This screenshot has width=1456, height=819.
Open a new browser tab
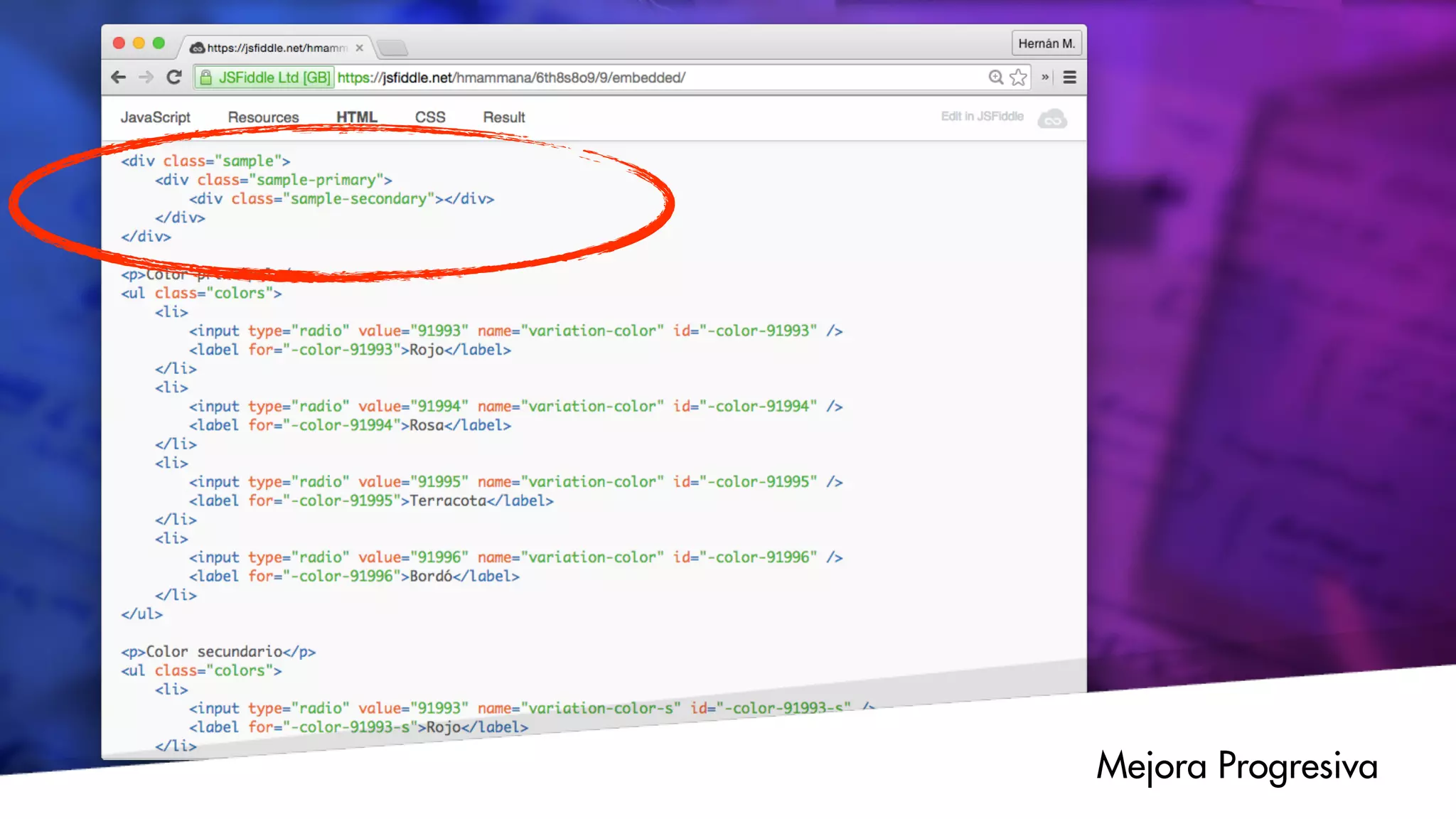click(392, 48)
